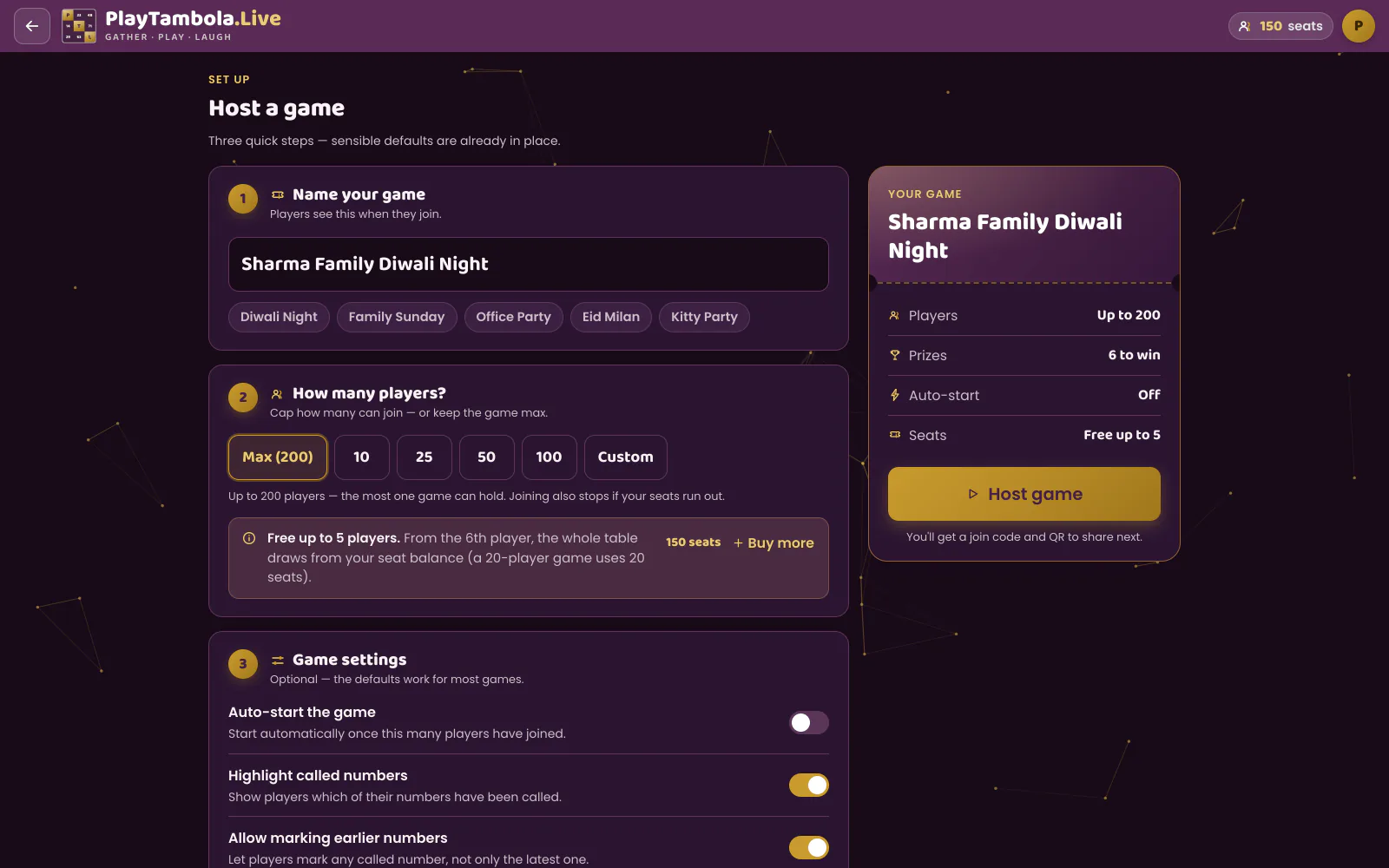Disable Allow marking earlier numbers
The width and height of the screenshot is (1389, 868).
[x=808, y=847]
